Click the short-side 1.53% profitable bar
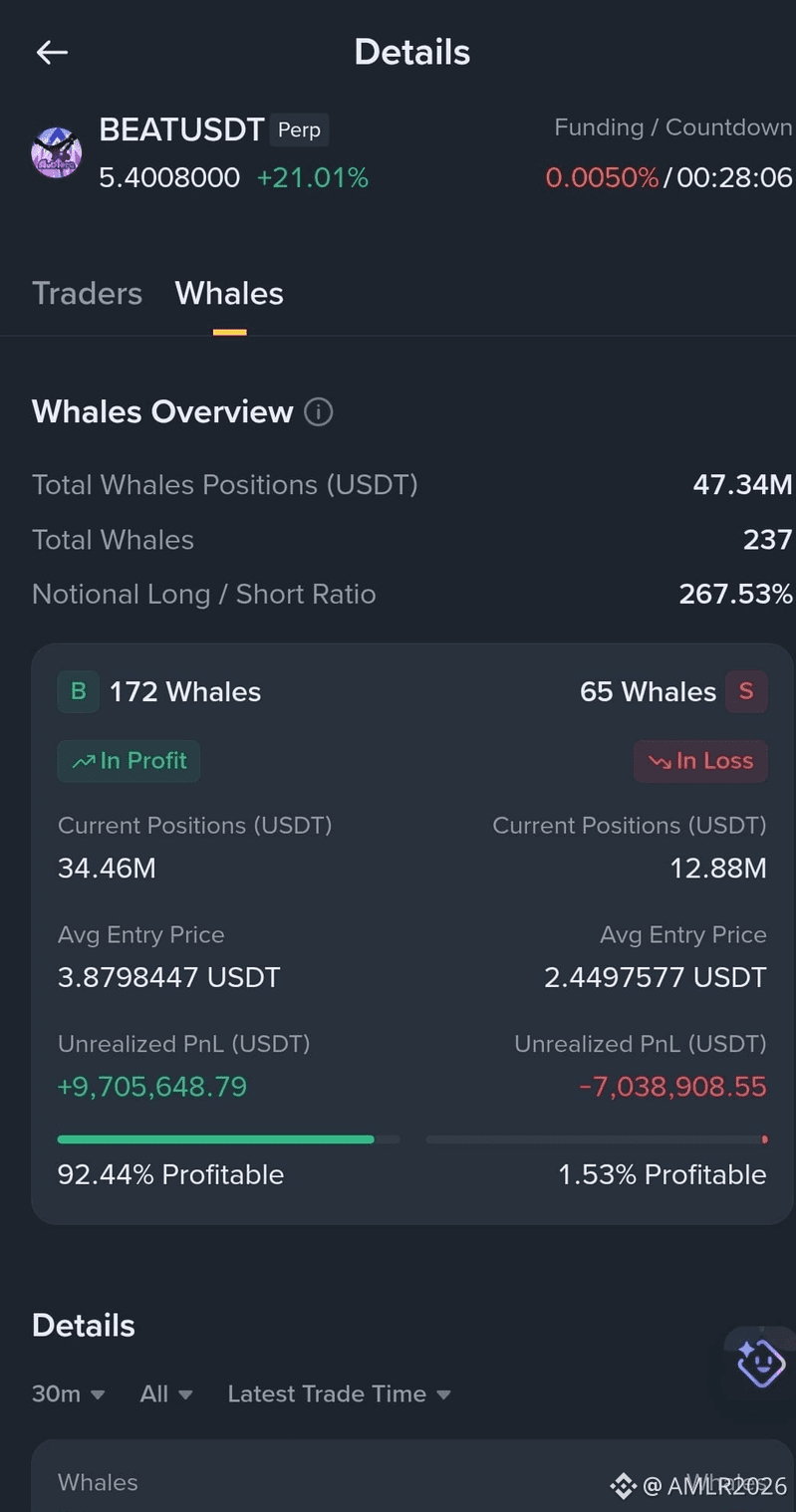Screen dimensions: 796x1512 [597, 1138]
